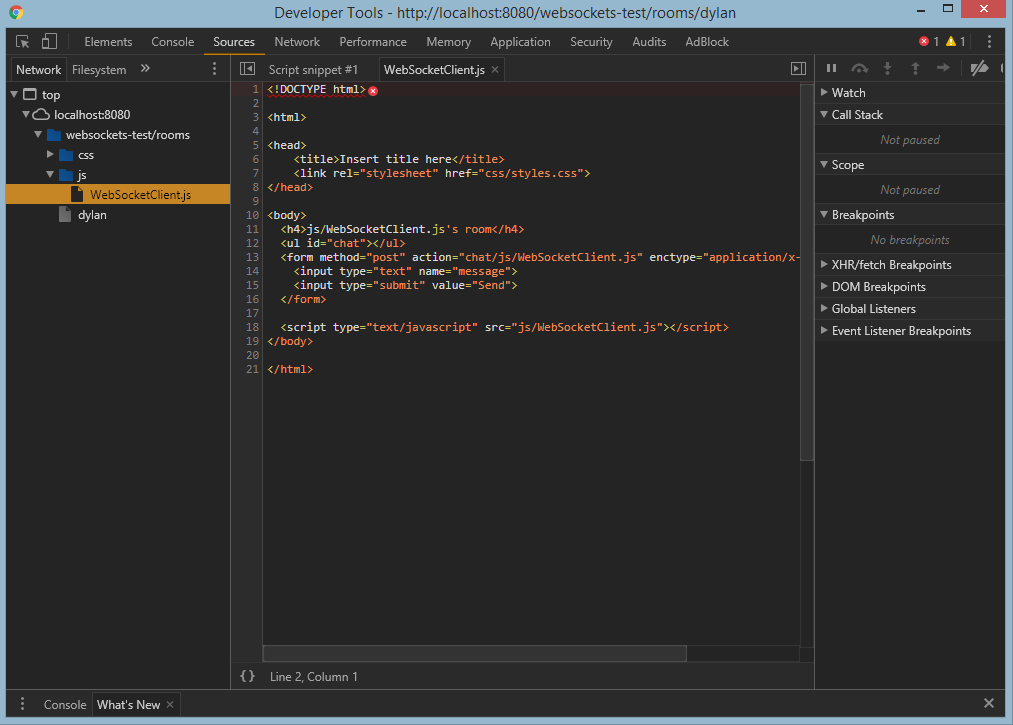Click line number 18 in the gutter
1013x725 pixels.
[x=252, y=327]
